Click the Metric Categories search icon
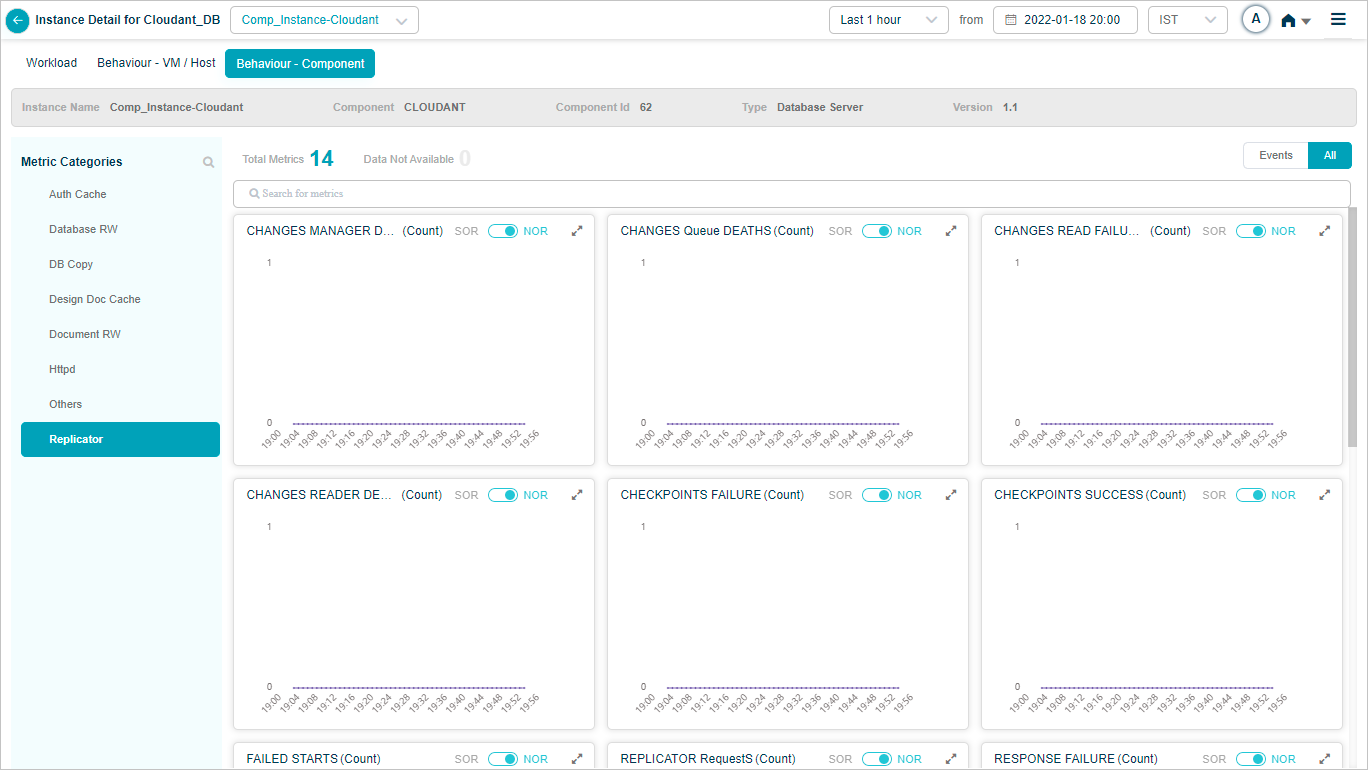1368x770 pixels. point(208,162)
